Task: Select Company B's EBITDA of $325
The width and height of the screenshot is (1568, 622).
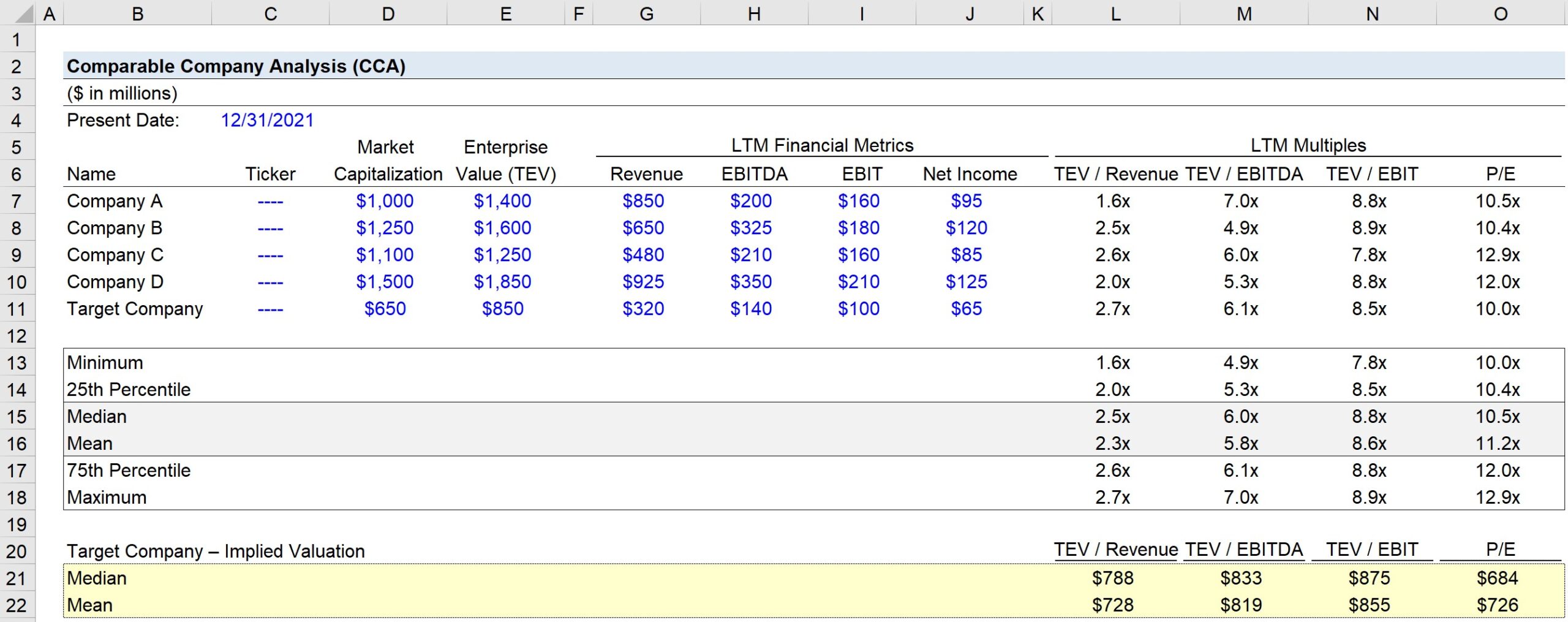Action: 752,228
